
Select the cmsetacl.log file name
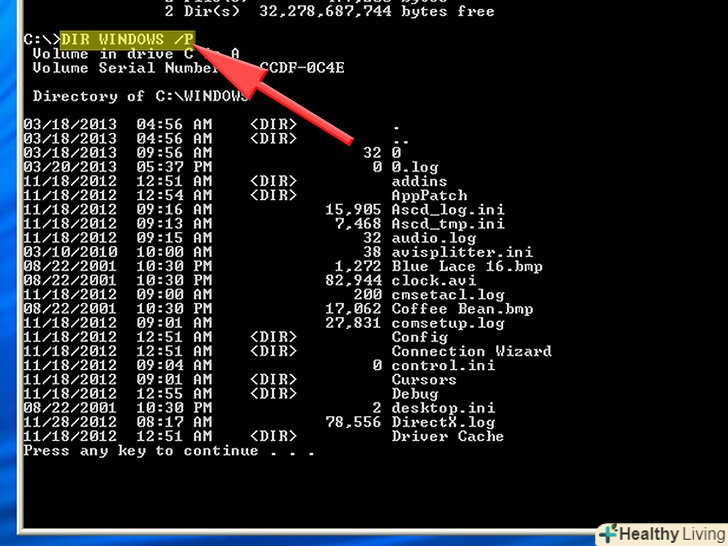(448, 295)
